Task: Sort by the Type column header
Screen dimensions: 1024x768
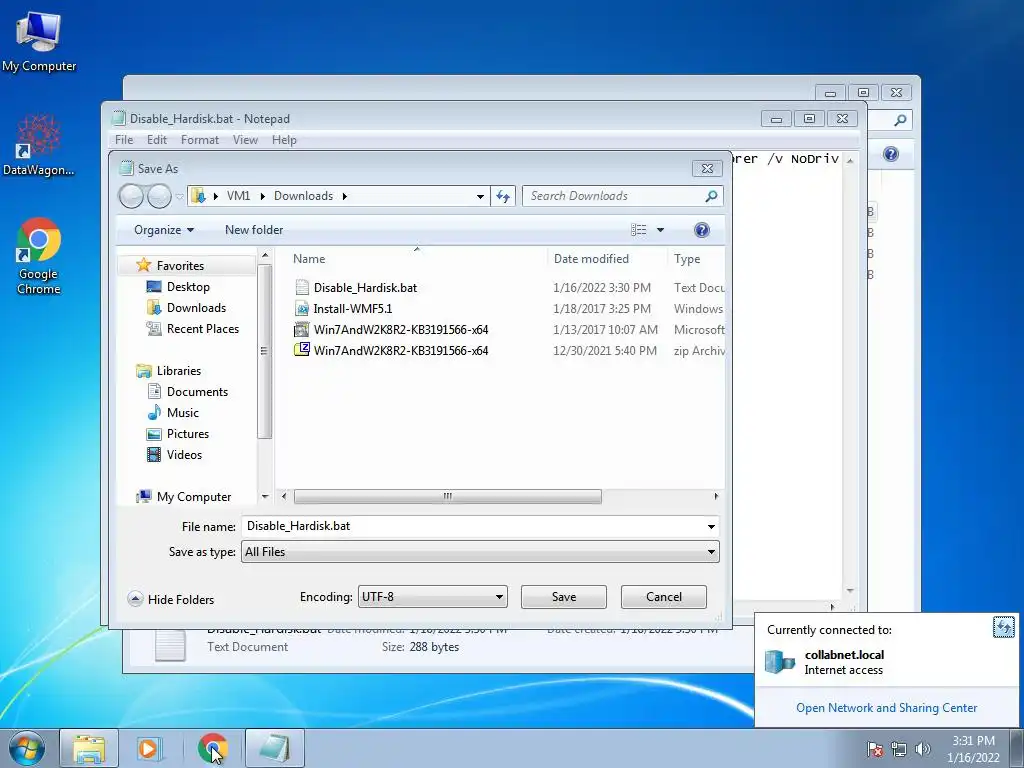Action: [x=687, y=259]
